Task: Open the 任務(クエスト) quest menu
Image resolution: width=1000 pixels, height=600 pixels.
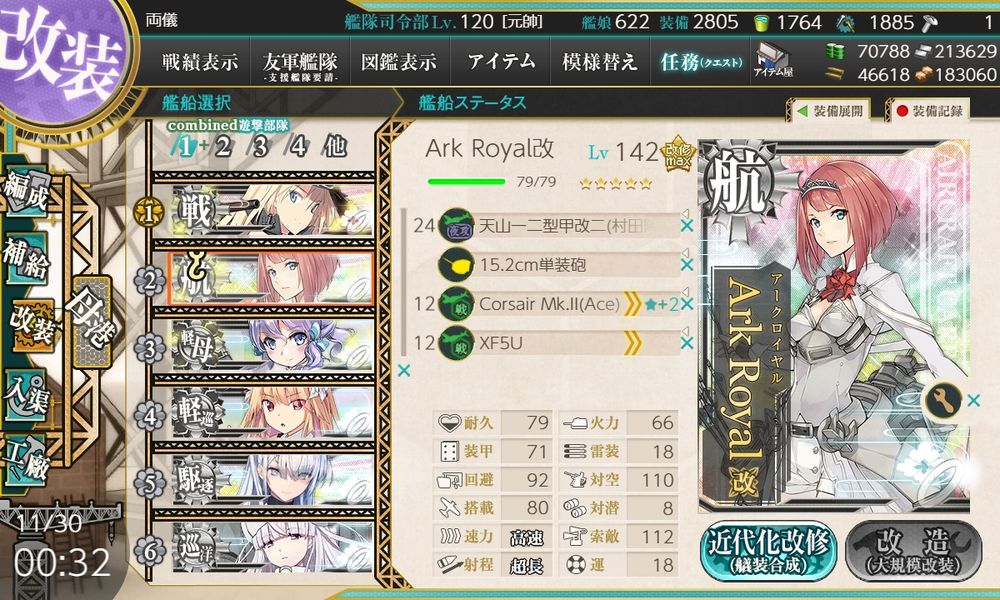Action: tap(702, 62)
